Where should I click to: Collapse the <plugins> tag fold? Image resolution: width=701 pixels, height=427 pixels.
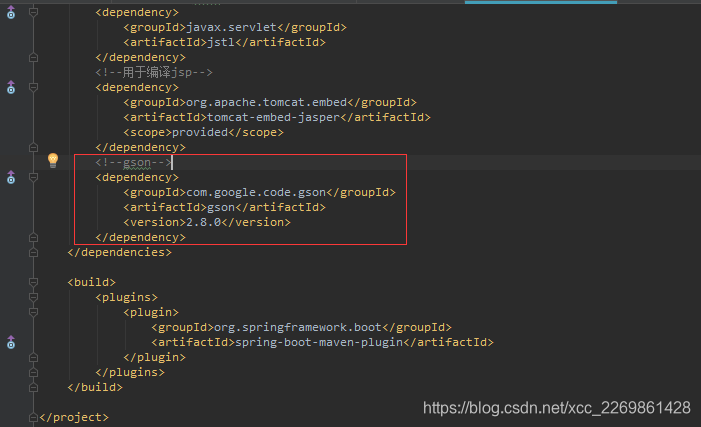click(33, 297)
